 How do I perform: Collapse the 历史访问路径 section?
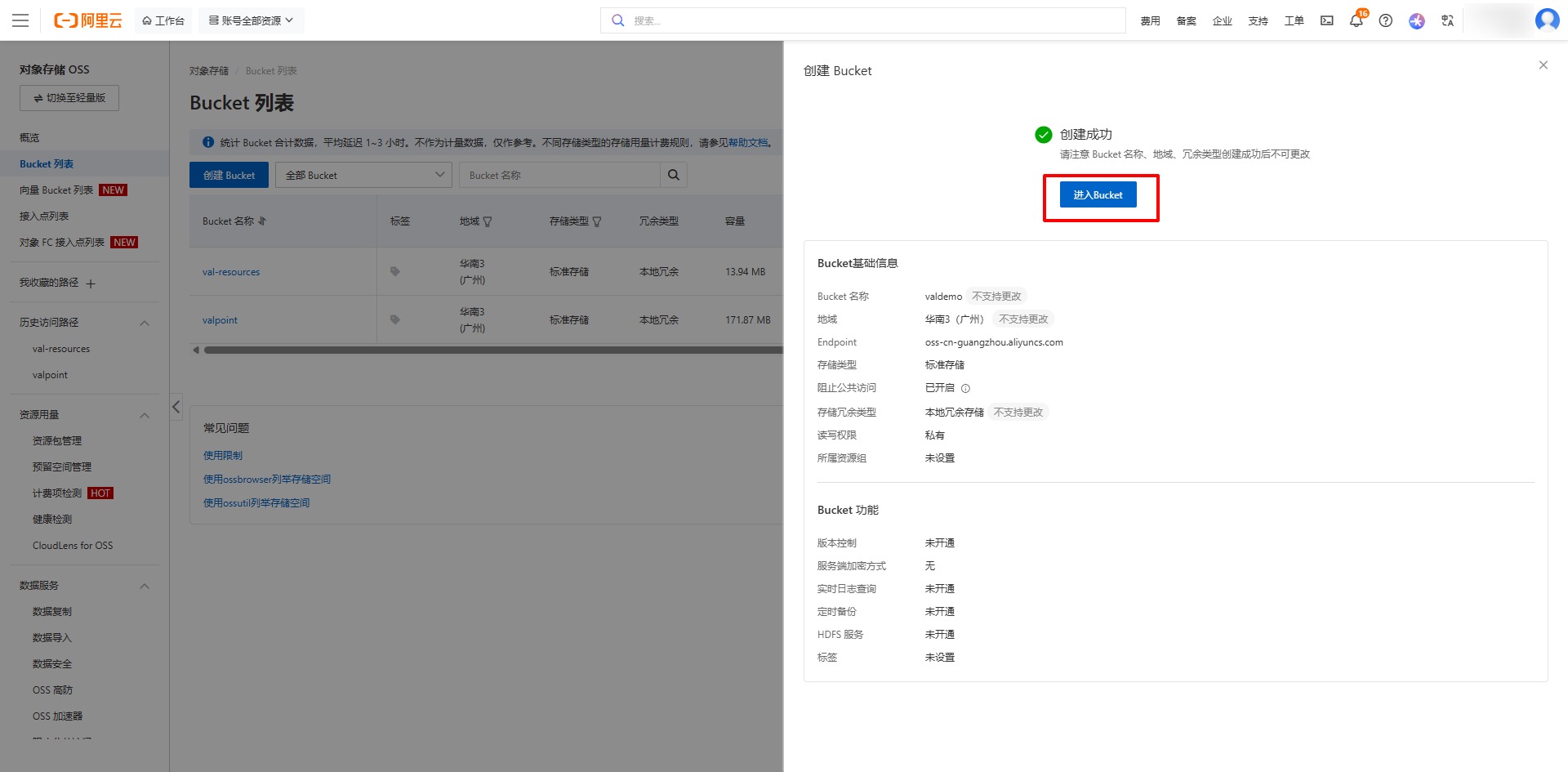pos(145,323)
